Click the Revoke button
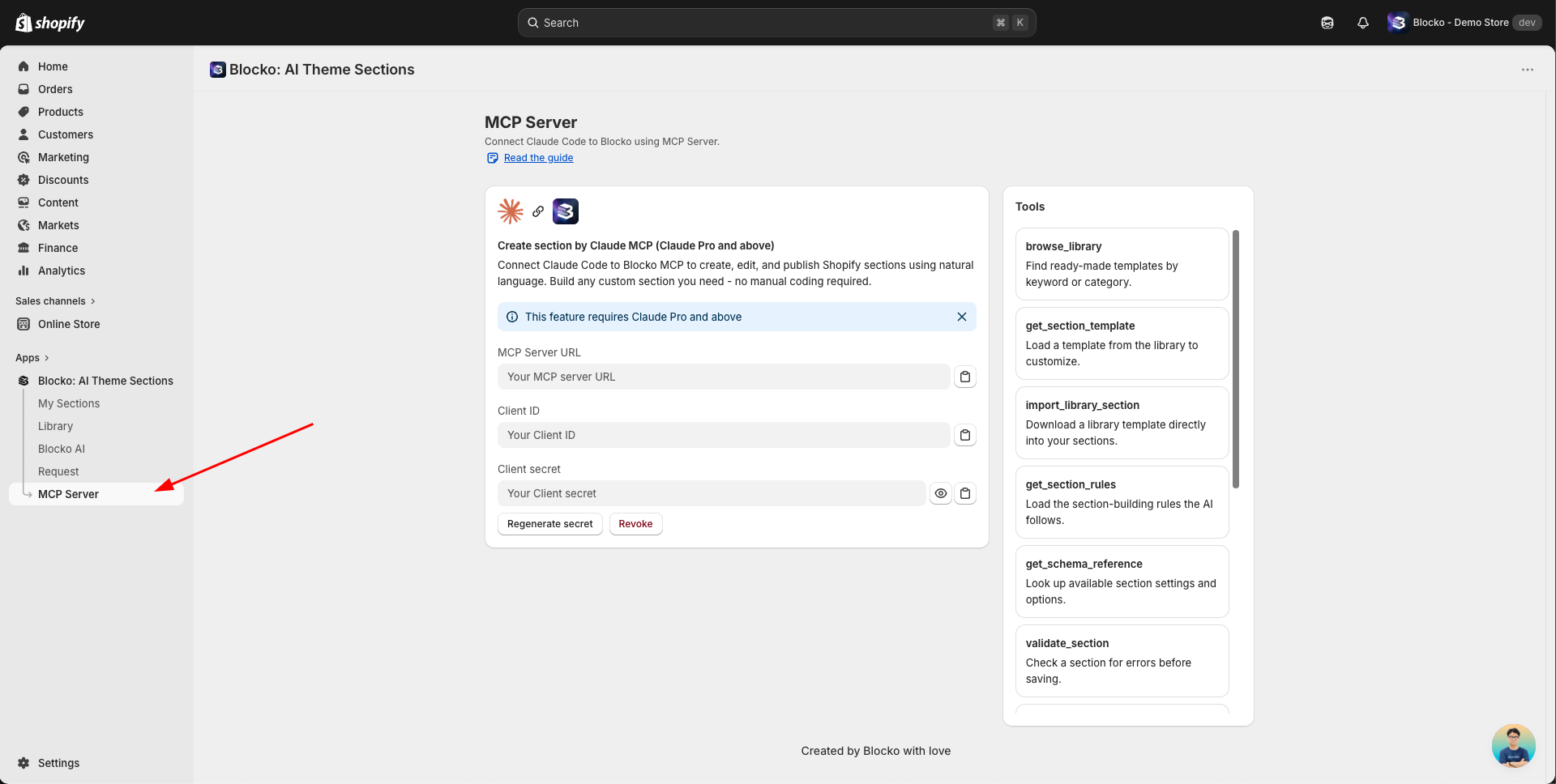This screenshot has height=784, width=1556. 635,524
